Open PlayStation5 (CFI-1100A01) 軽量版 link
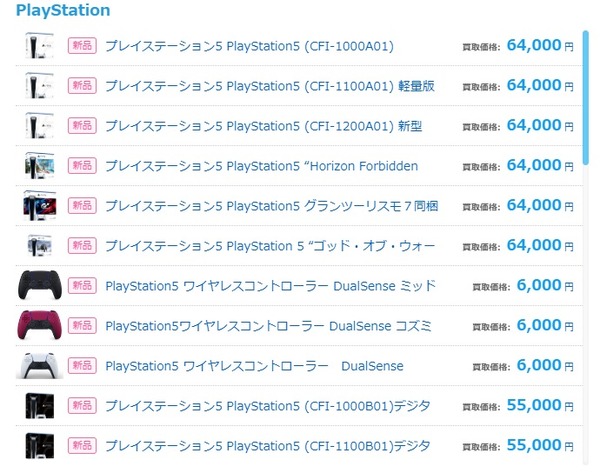This screenshot has height=473, width=600. pyautogui.click(x=270, y=86)
